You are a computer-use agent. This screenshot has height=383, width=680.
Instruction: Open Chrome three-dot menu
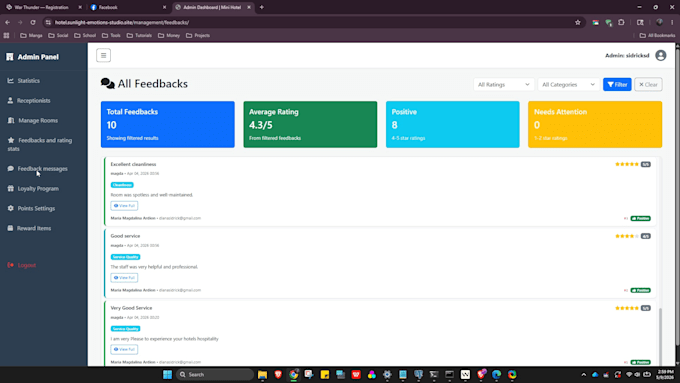coord(672,23)
